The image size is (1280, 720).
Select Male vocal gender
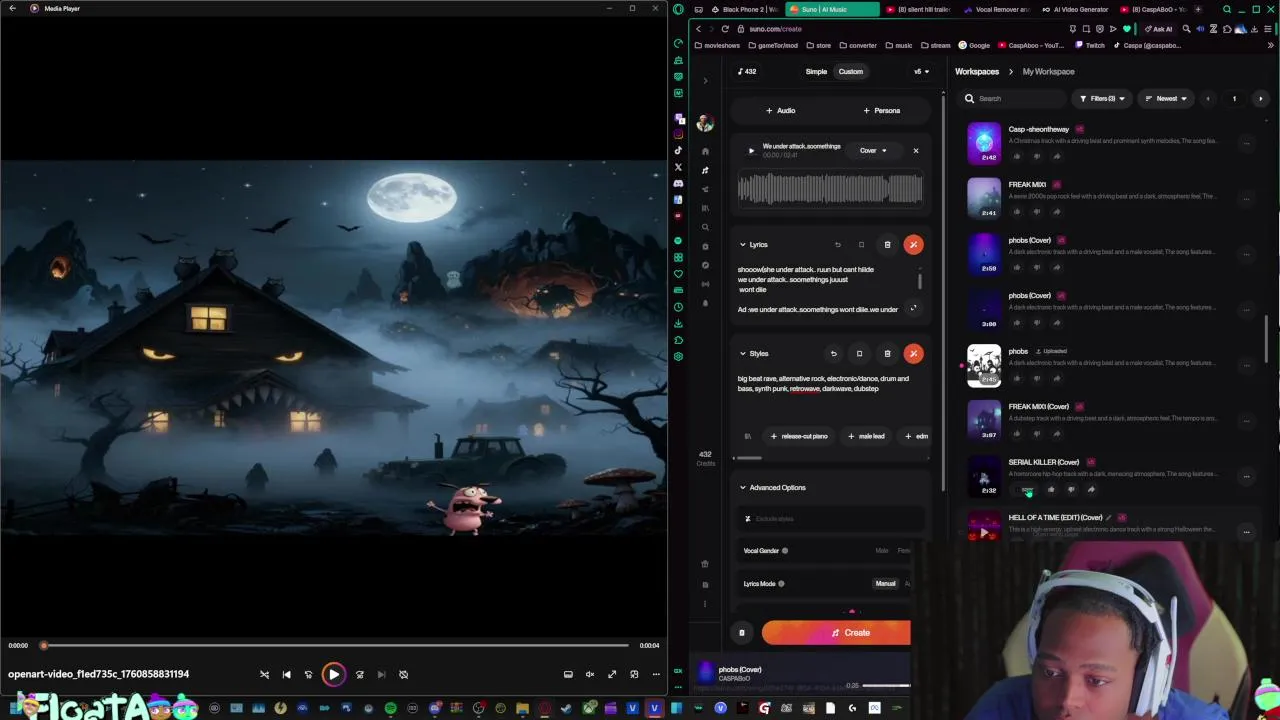coord(881,550)
